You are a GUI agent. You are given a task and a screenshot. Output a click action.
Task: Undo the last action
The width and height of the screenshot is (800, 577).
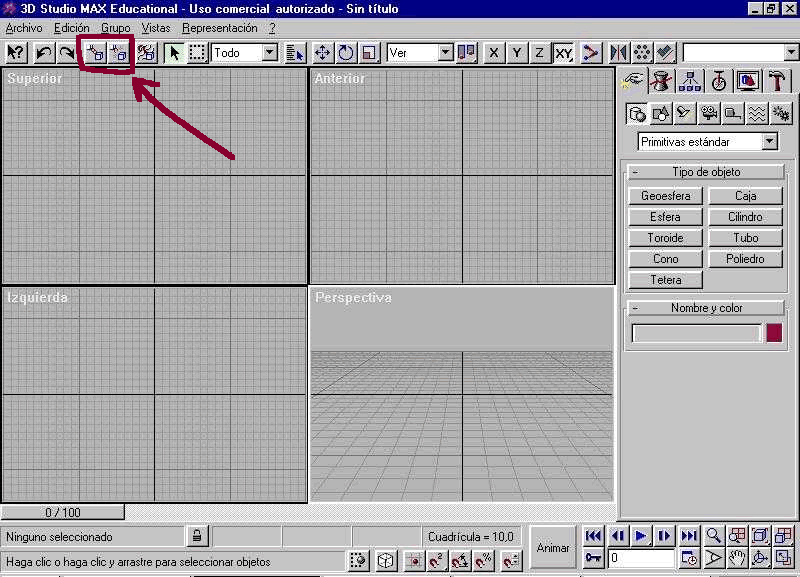(44, 53)
